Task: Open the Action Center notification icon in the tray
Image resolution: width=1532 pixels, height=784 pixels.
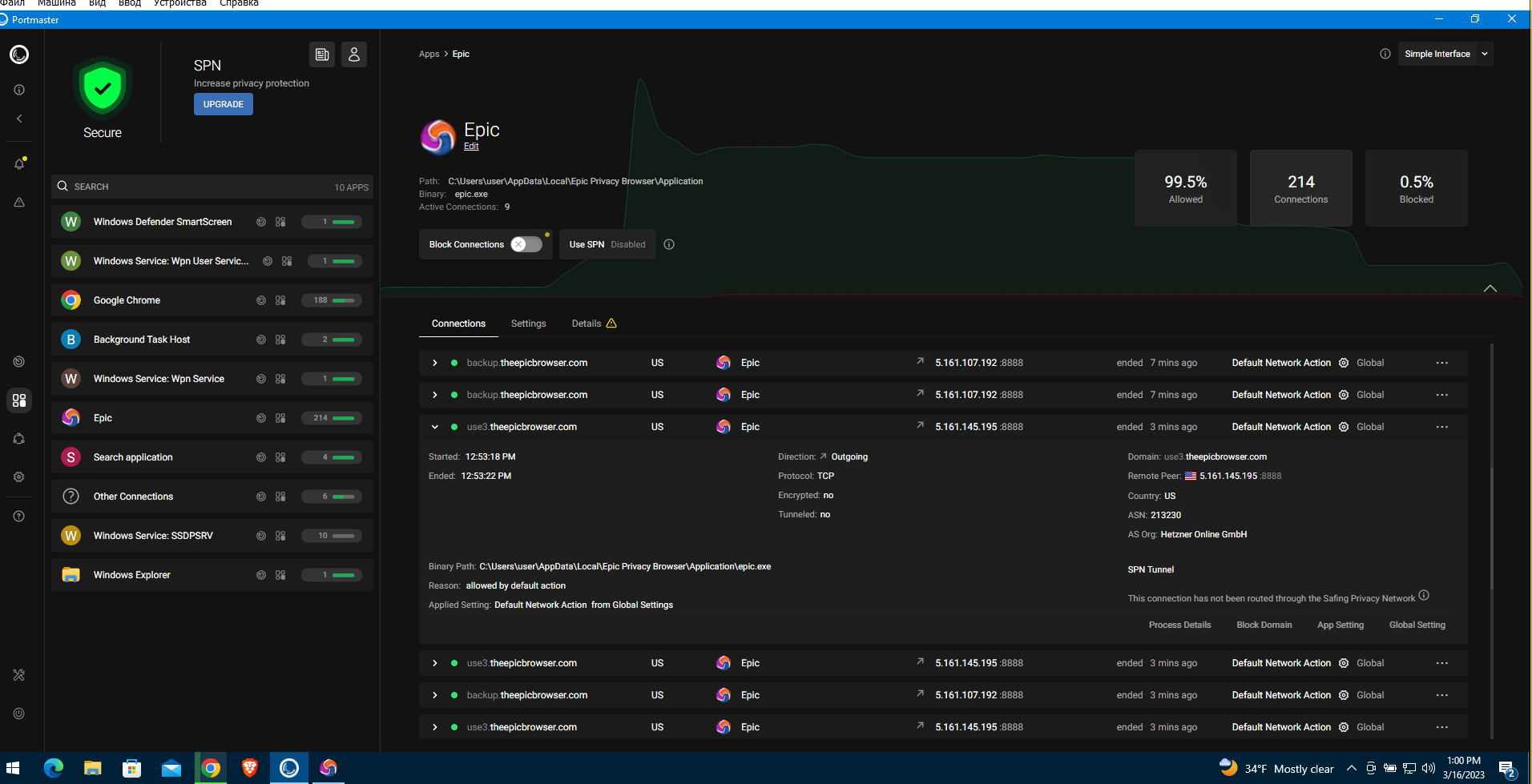Action: point(1507,769)
